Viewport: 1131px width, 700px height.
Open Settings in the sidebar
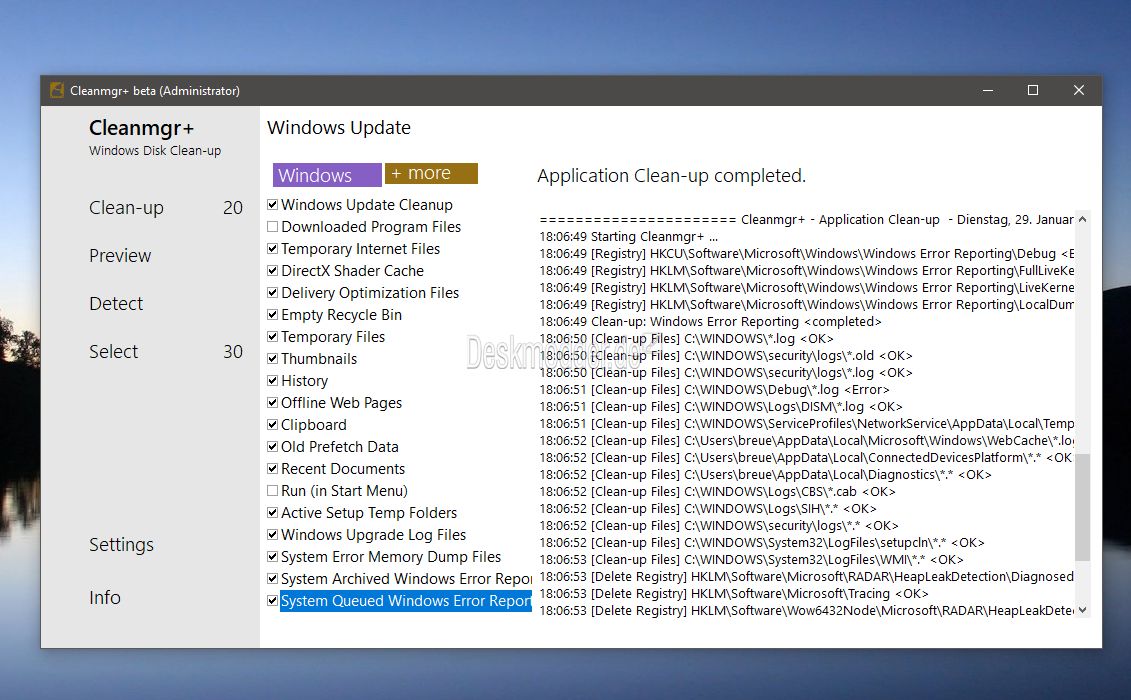point(121,544)
